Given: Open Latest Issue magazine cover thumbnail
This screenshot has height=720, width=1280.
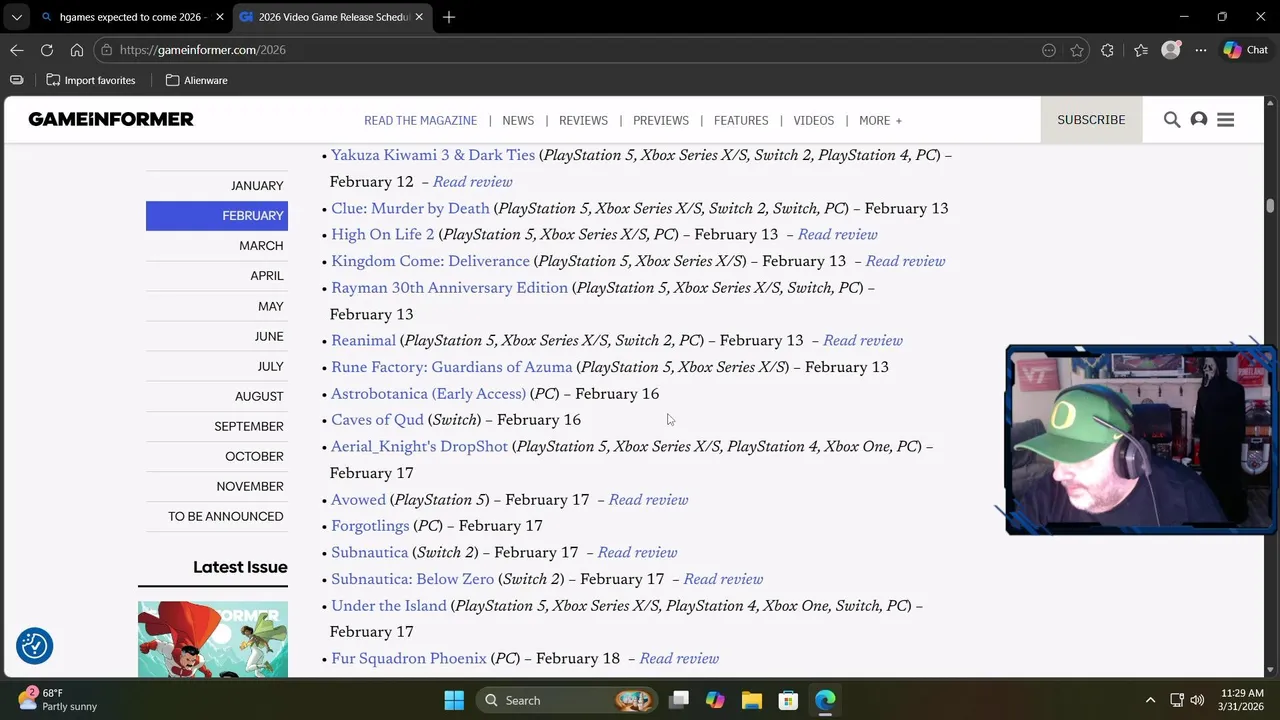Looking at the screenshot, I should pos(213,640).
